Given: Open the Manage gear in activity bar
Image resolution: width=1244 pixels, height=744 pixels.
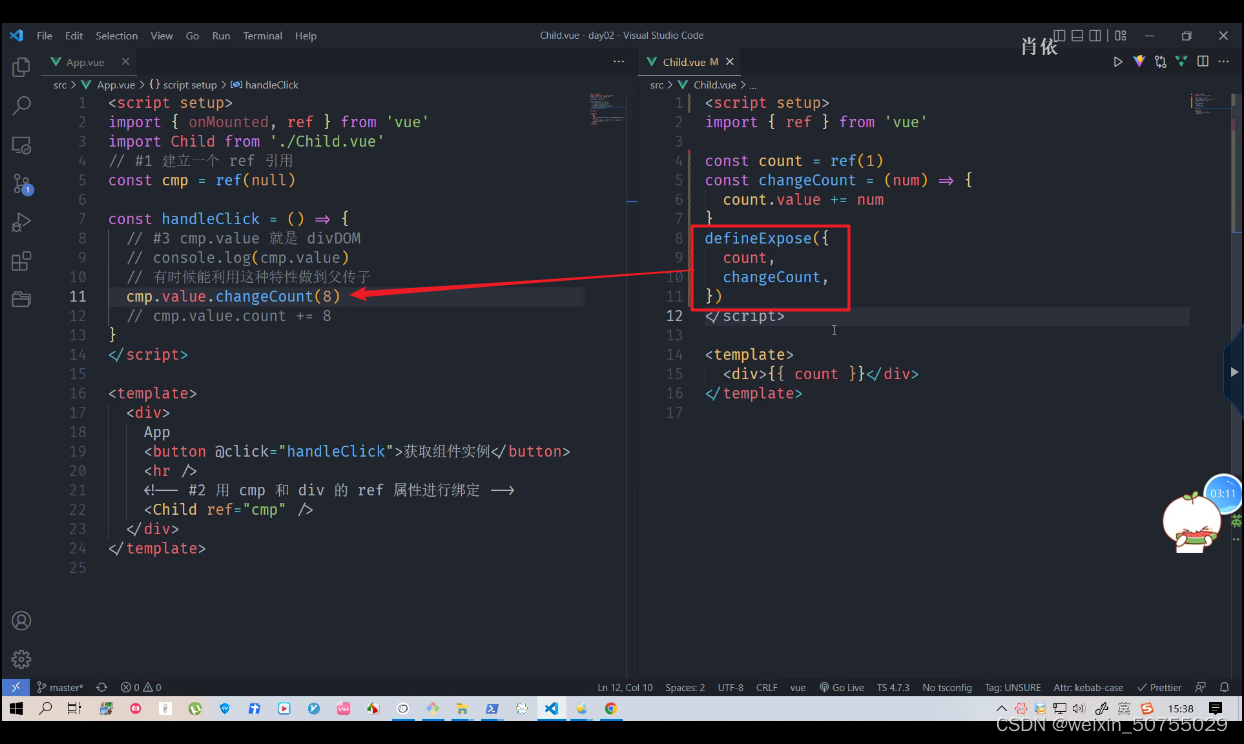Looking at the screenshot, I should (x=21, y=659).
